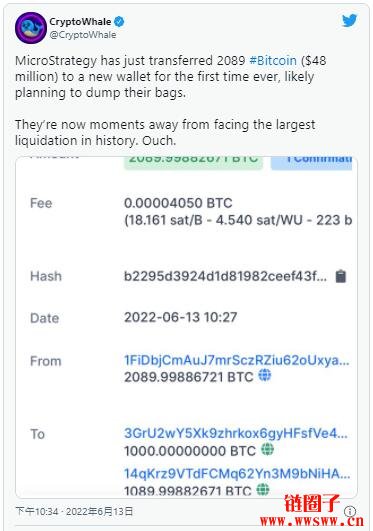The width and height of the screenshot is (373, 531).
Task: Click the blue verified badge beside CryptoWhale
Action: click(119, 22)
